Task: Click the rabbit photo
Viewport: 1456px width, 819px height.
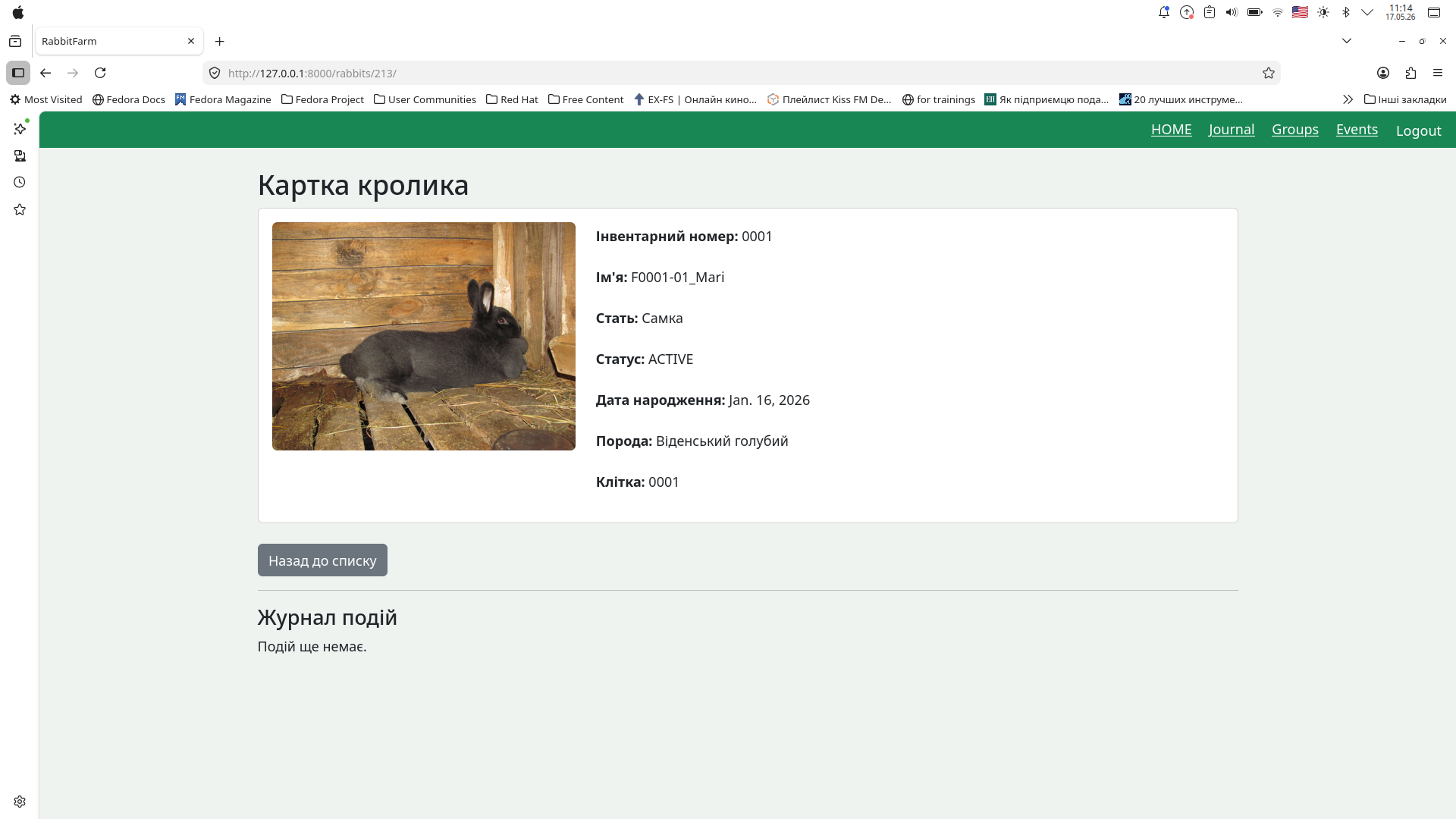Action: coord(424,336)
